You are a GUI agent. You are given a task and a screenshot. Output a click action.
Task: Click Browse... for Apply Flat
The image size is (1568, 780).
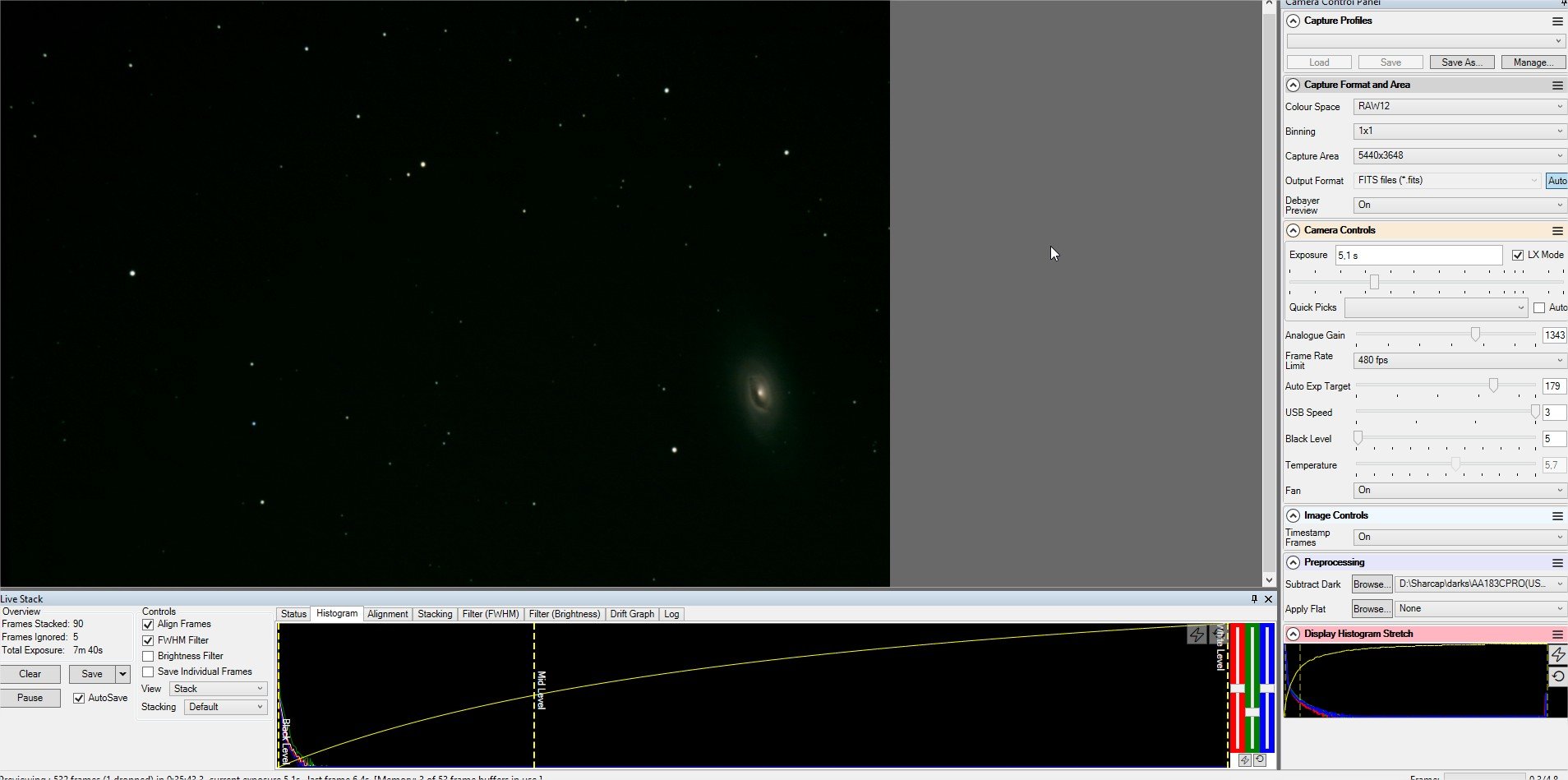(1372, 609)
